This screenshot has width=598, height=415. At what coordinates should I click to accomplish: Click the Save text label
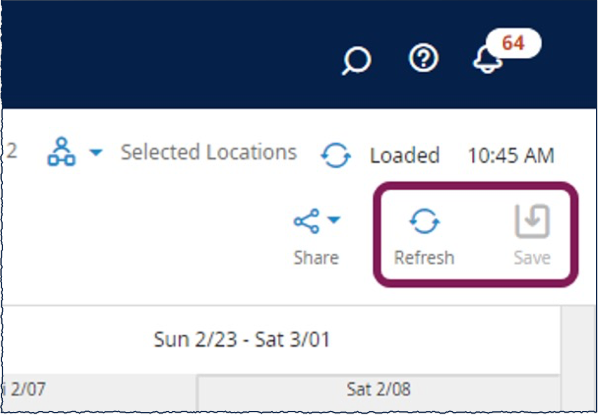(x=532, y=258)
